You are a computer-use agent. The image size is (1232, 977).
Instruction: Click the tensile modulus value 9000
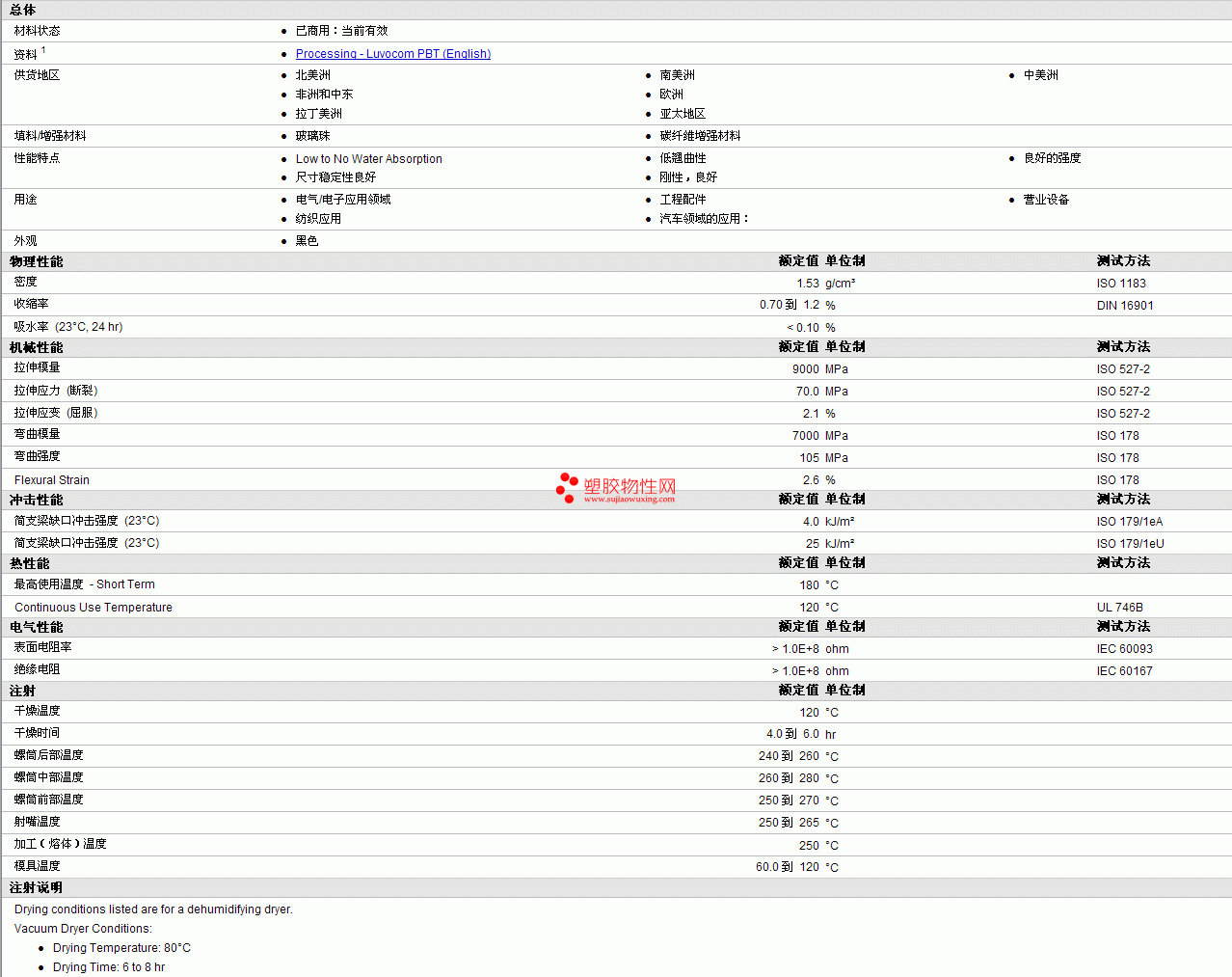pyautogui.click(x=806, y=369)
